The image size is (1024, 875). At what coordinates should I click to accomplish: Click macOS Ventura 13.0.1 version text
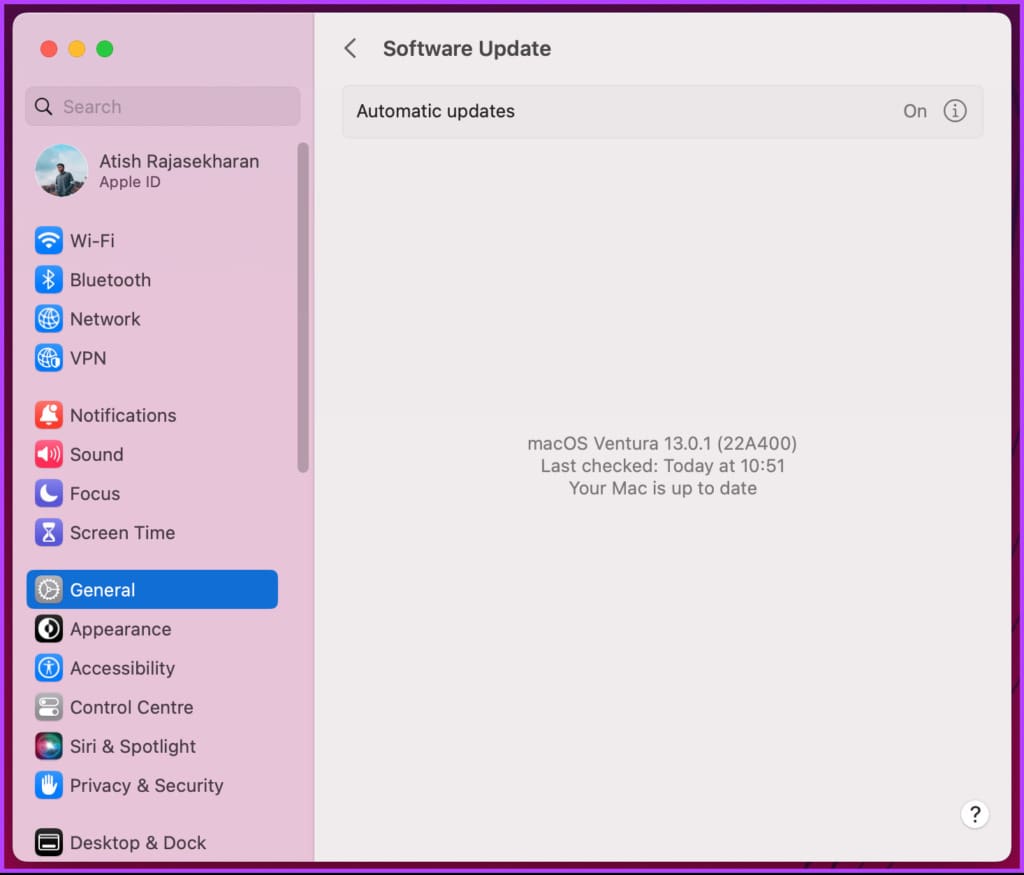point(662,443)
